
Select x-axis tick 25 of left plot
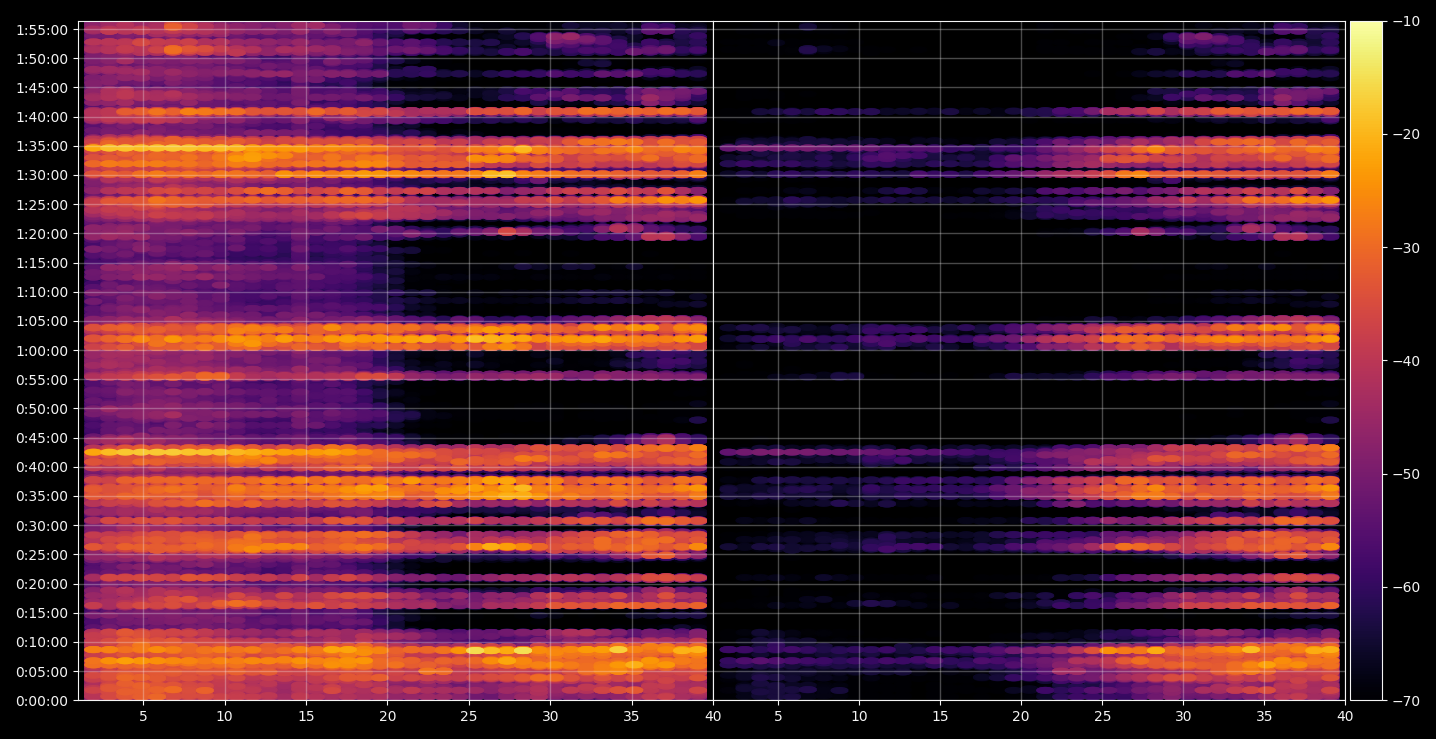(x=469, y=716)
